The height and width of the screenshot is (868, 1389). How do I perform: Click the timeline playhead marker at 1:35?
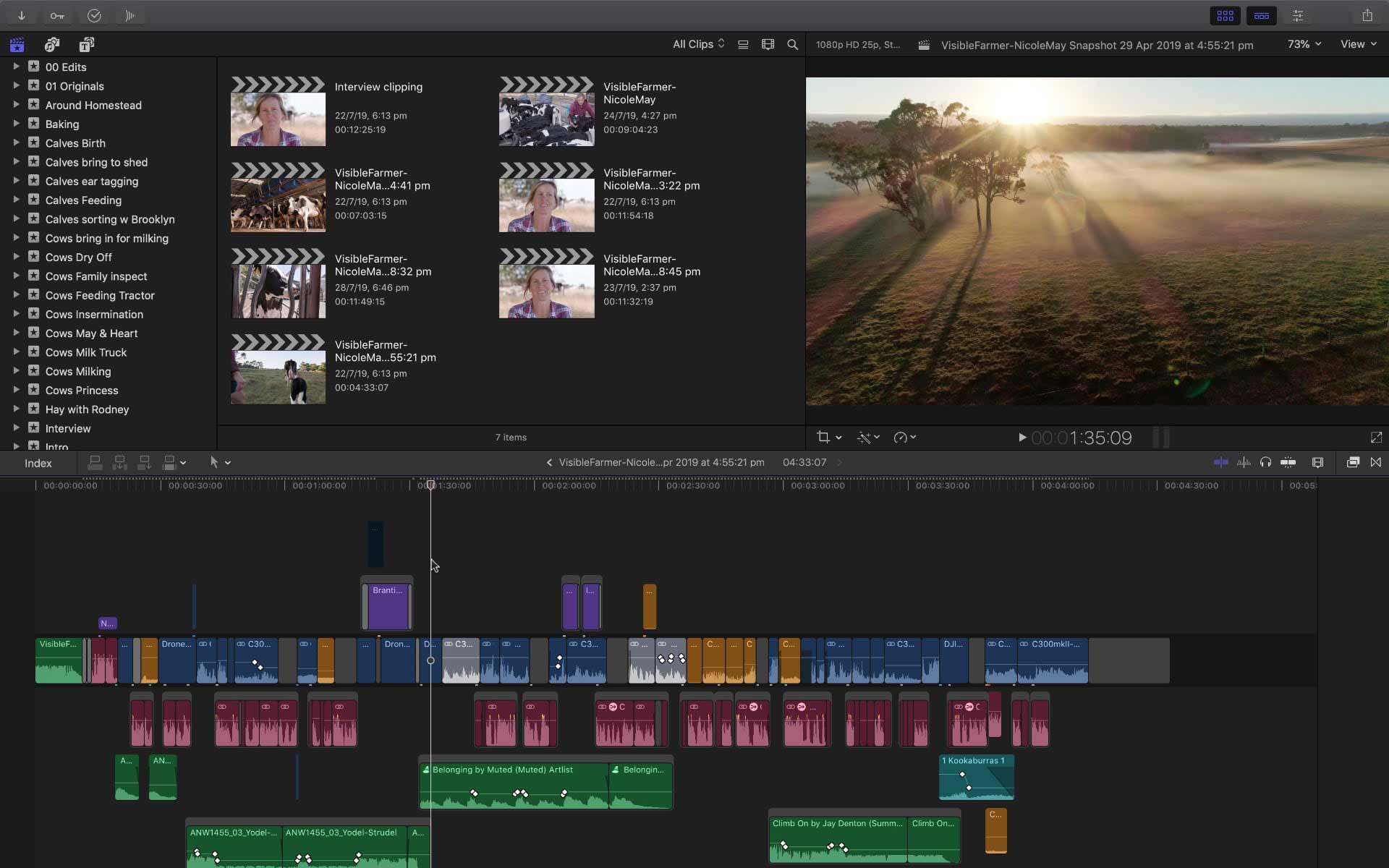coord(430,485)
